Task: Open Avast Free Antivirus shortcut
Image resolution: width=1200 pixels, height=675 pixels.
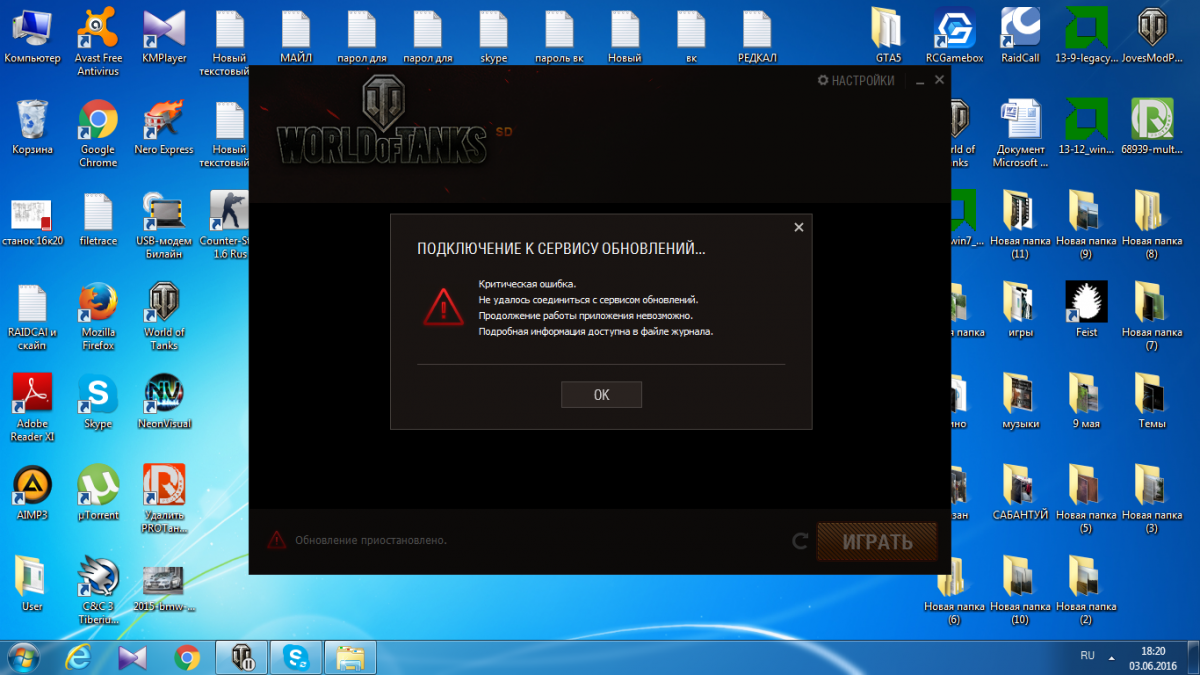Action: point(98,43)
